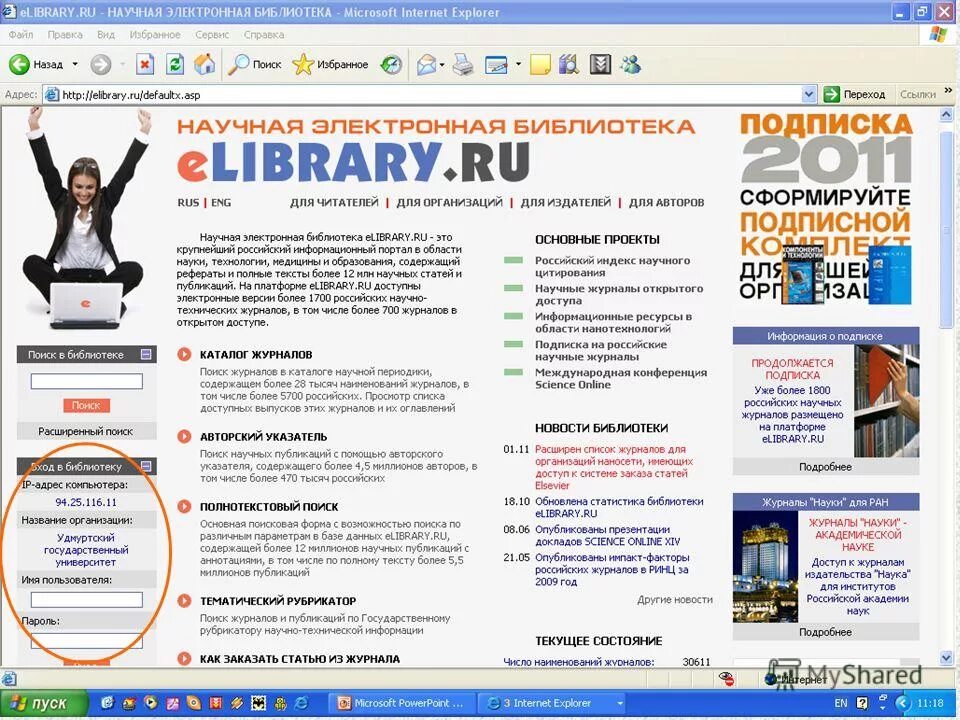Open the Поиск magnifier toolbar button

coord(254,64)
